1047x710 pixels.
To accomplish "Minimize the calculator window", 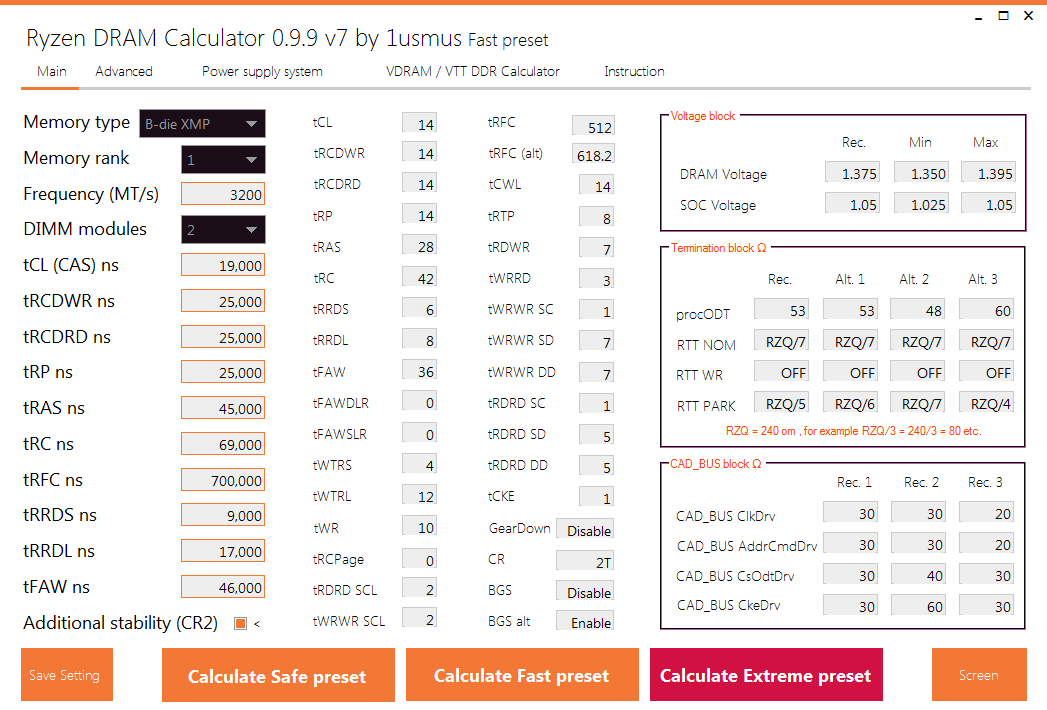I will tap(978, 17).
